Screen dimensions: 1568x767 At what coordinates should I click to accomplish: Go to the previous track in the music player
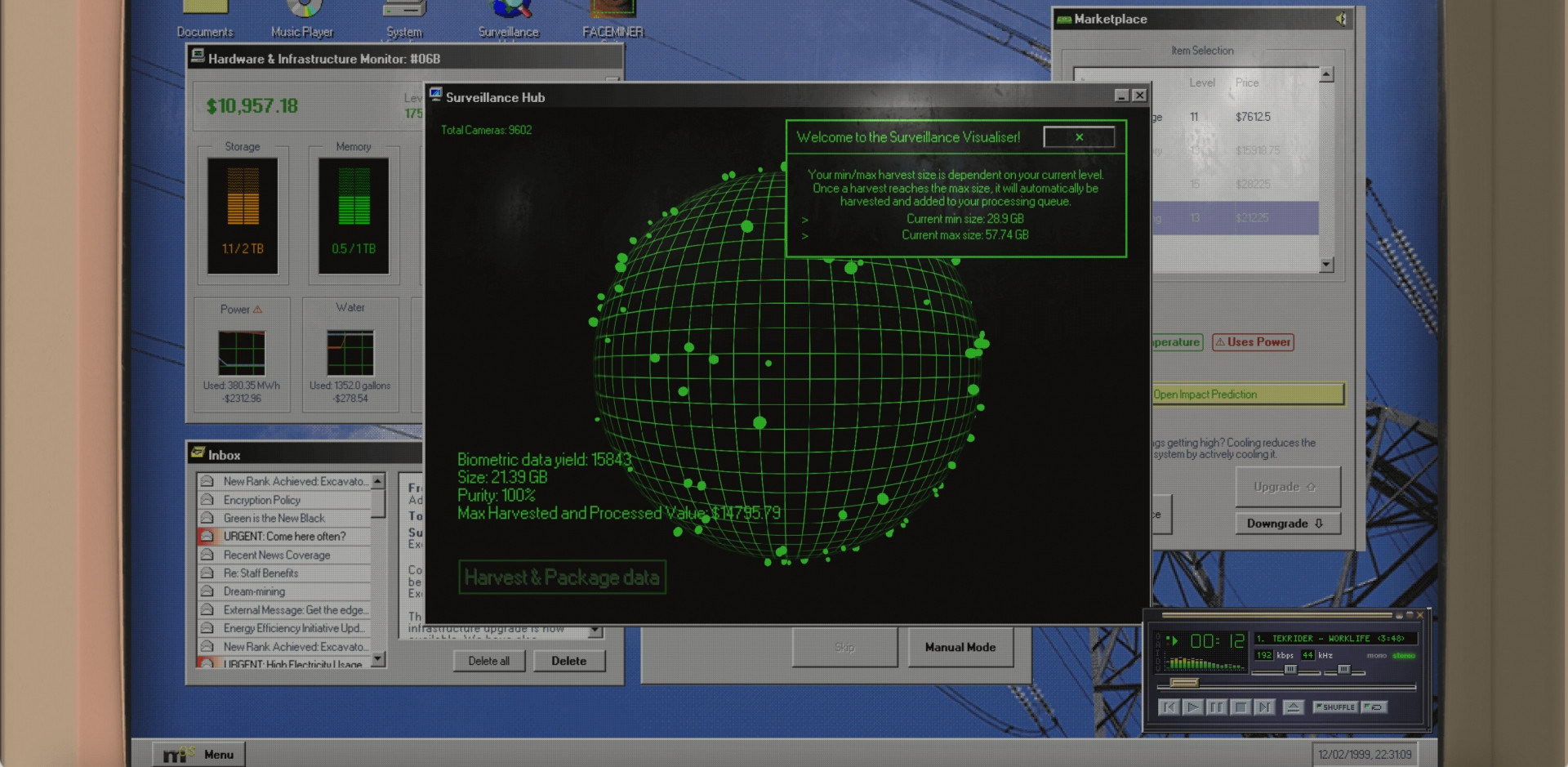[x=1169, y=707]
